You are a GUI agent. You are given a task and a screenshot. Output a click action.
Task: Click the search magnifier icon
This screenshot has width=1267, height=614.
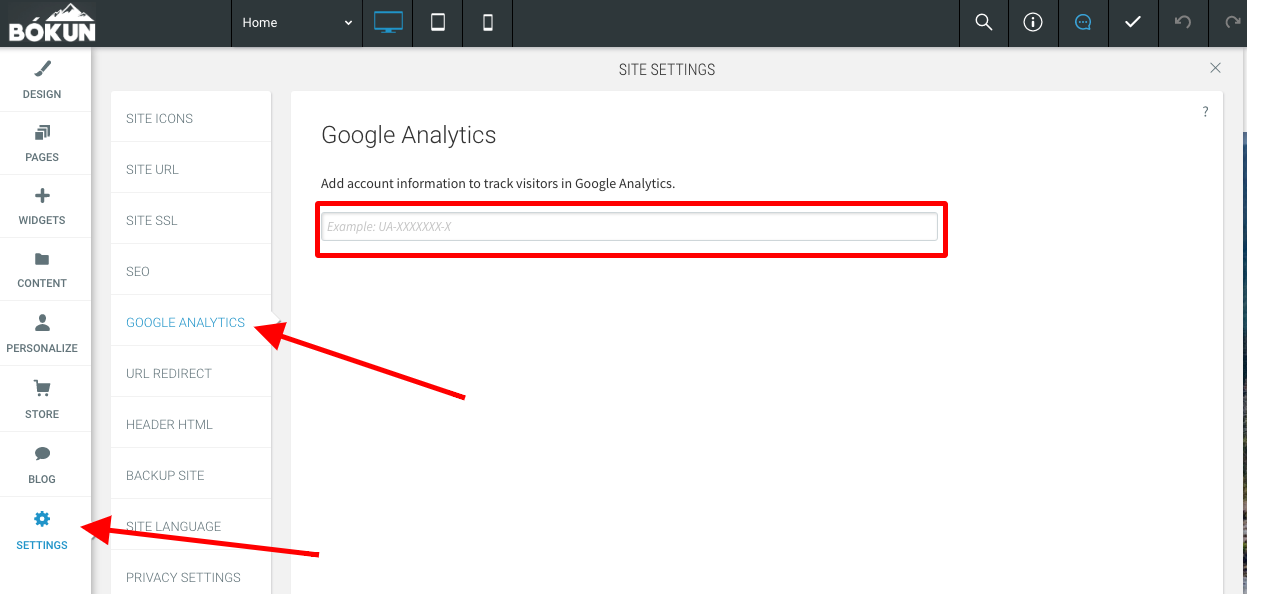coord(984,22)
